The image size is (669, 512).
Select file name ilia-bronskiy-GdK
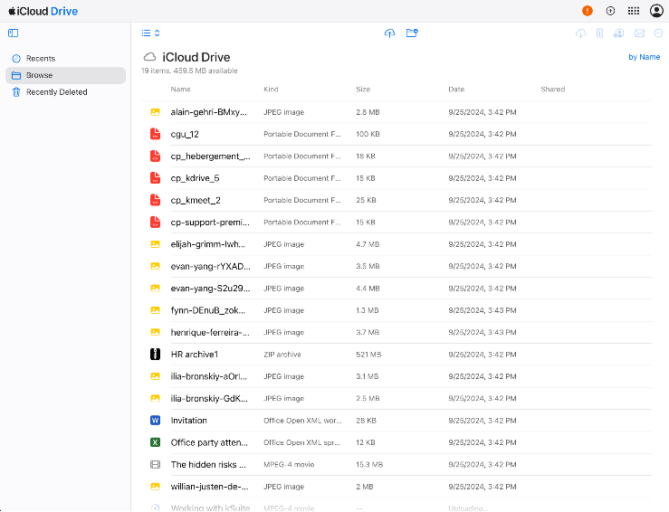[209, 399]
